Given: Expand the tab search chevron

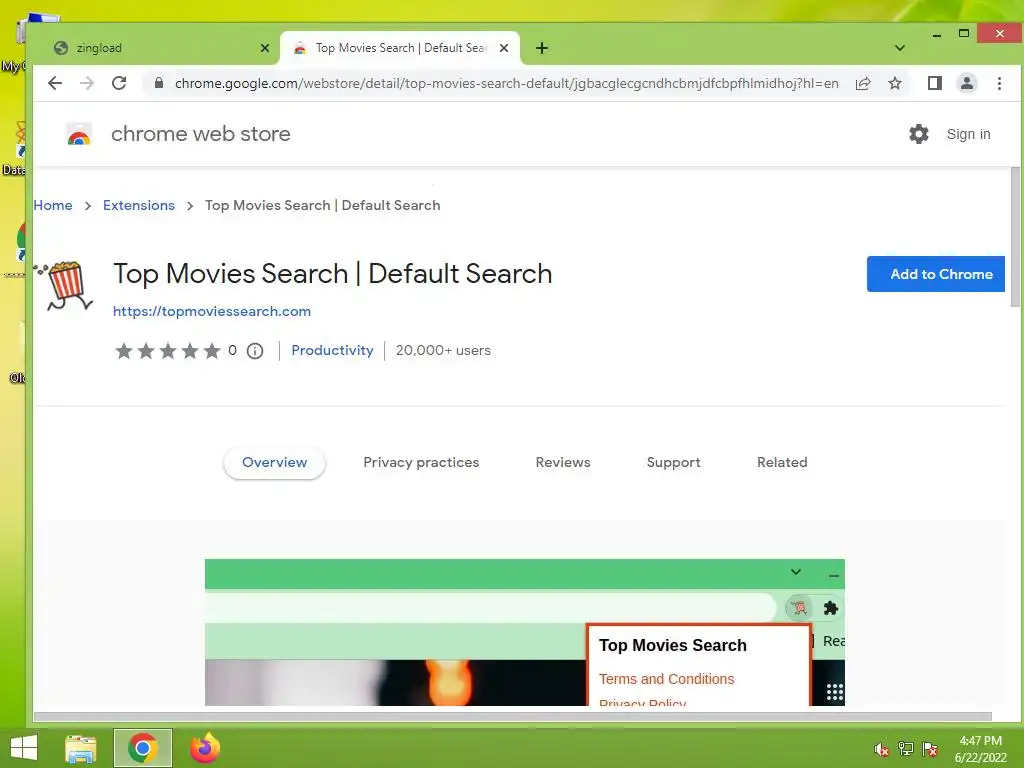Looking at the screenshot, I should click(x=899, y=48).
